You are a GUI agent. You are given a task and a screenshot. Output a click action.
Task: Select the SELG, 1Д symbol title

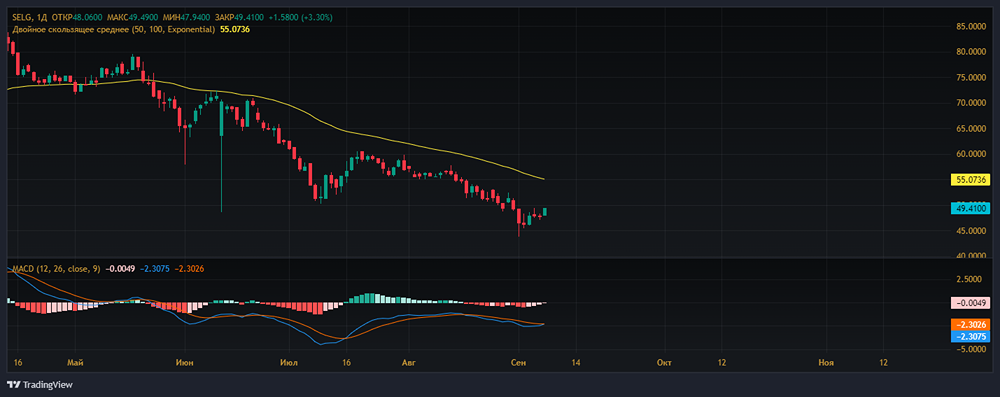coord(29,17)
